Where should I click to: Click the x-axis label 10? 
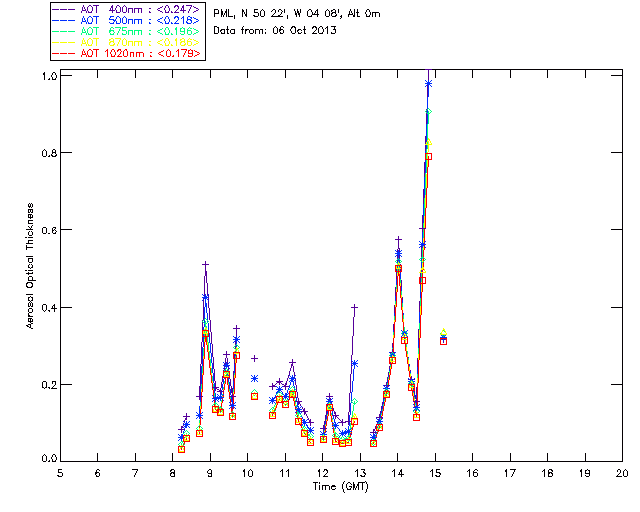247,473
